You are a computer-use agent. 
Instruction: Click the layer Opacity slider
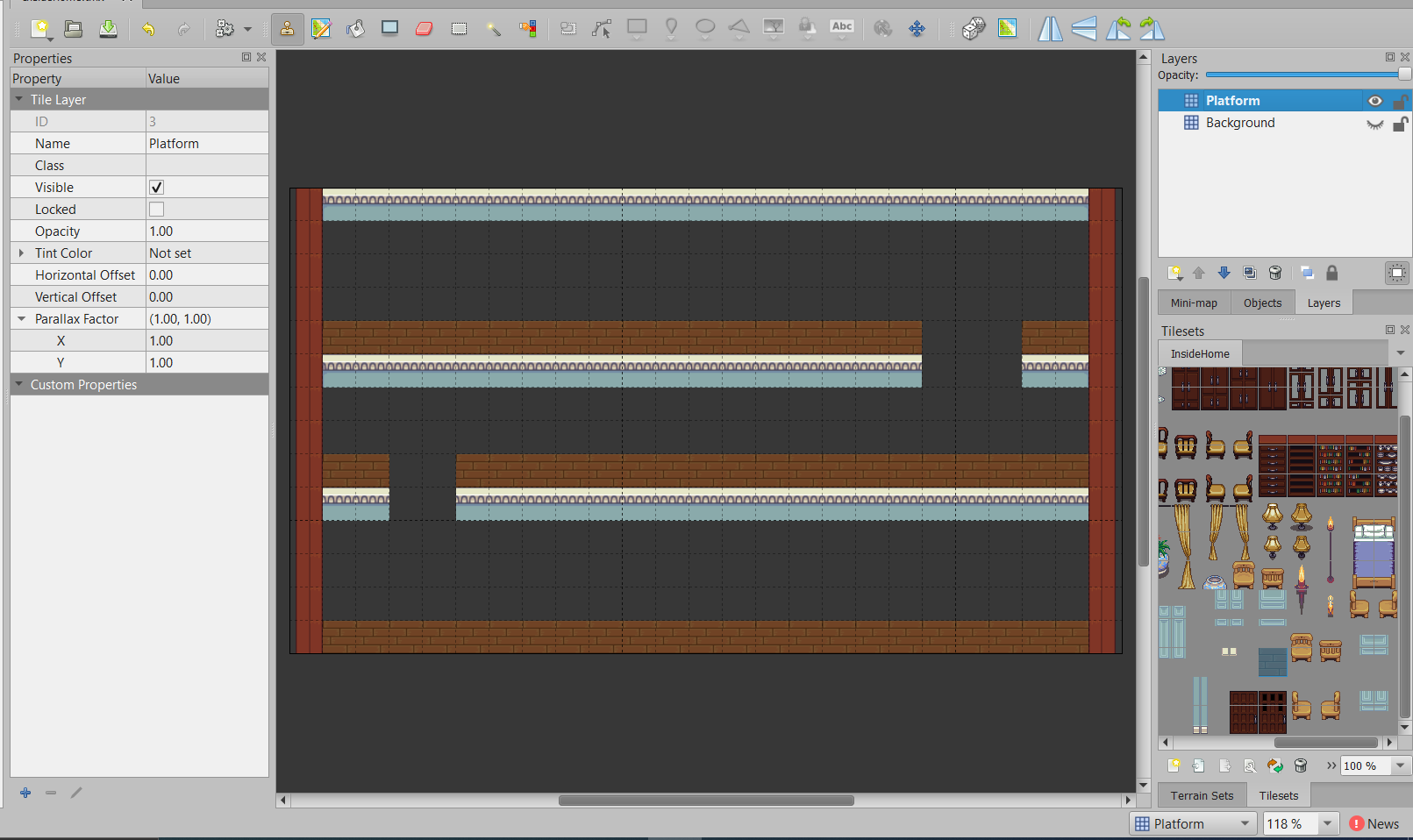[x=1307, y=75]
